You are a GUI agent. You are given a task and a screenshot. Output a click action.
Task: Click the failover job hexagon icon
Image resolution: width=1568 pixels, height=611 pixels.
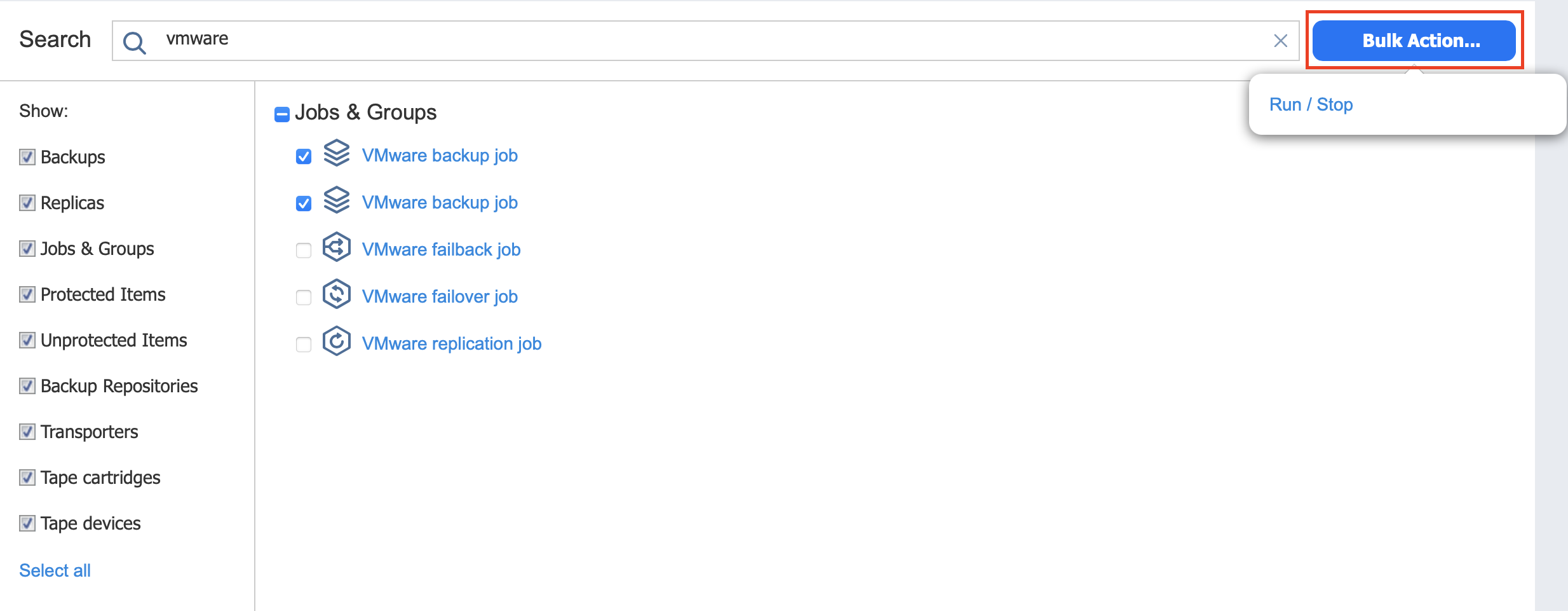click(x=337, y=294)
